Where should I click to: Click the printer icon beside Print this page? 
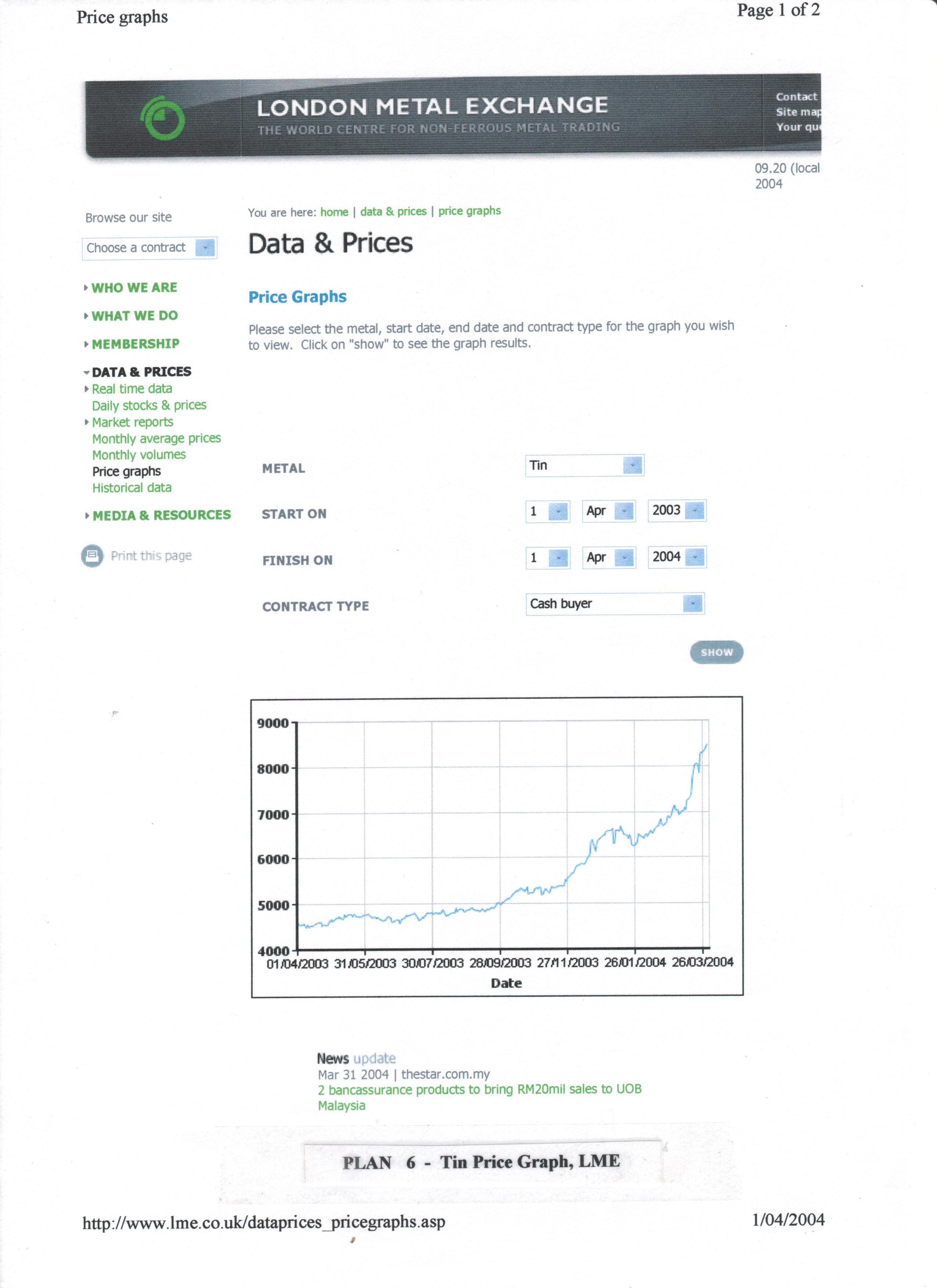point(92,556)
